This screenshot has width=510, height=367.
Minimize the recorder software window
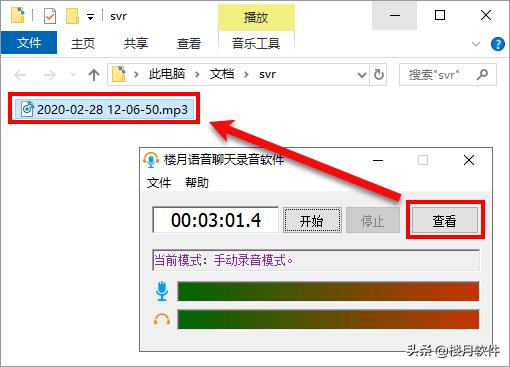tap(378, 160)
